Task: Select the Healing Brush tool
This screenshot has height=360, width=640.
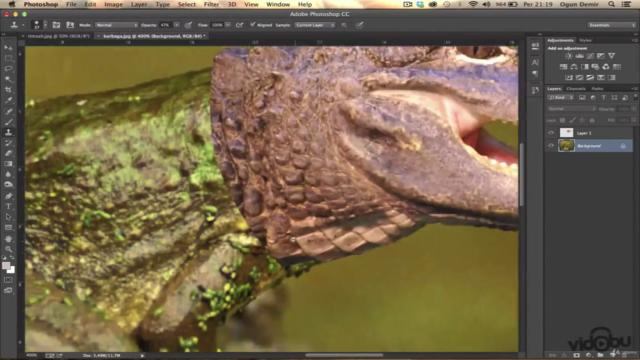Action: pos(8,111)
